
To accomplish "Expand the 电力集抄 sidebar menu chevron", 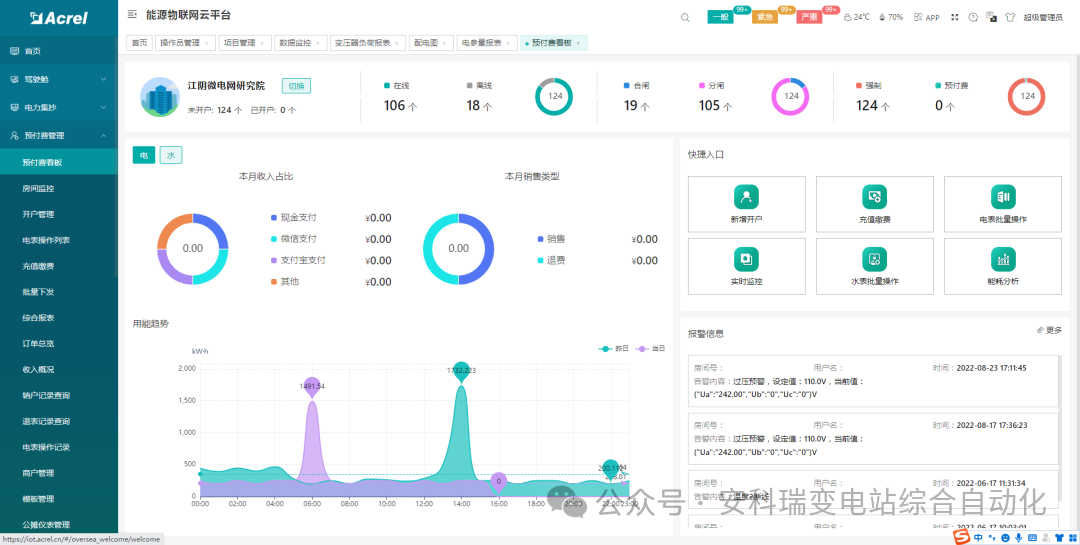I will (103, 107).
